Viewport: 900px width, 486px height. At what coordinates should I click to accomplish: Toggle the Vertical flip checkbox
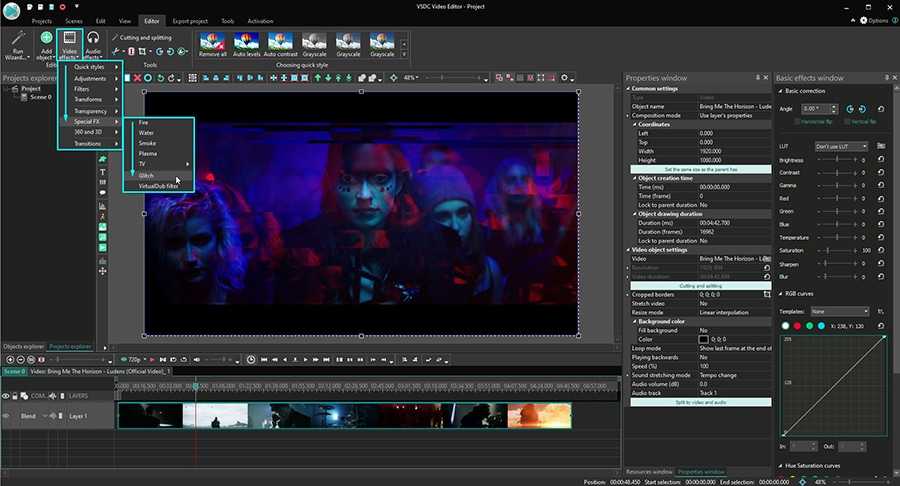tap(846, 122)
